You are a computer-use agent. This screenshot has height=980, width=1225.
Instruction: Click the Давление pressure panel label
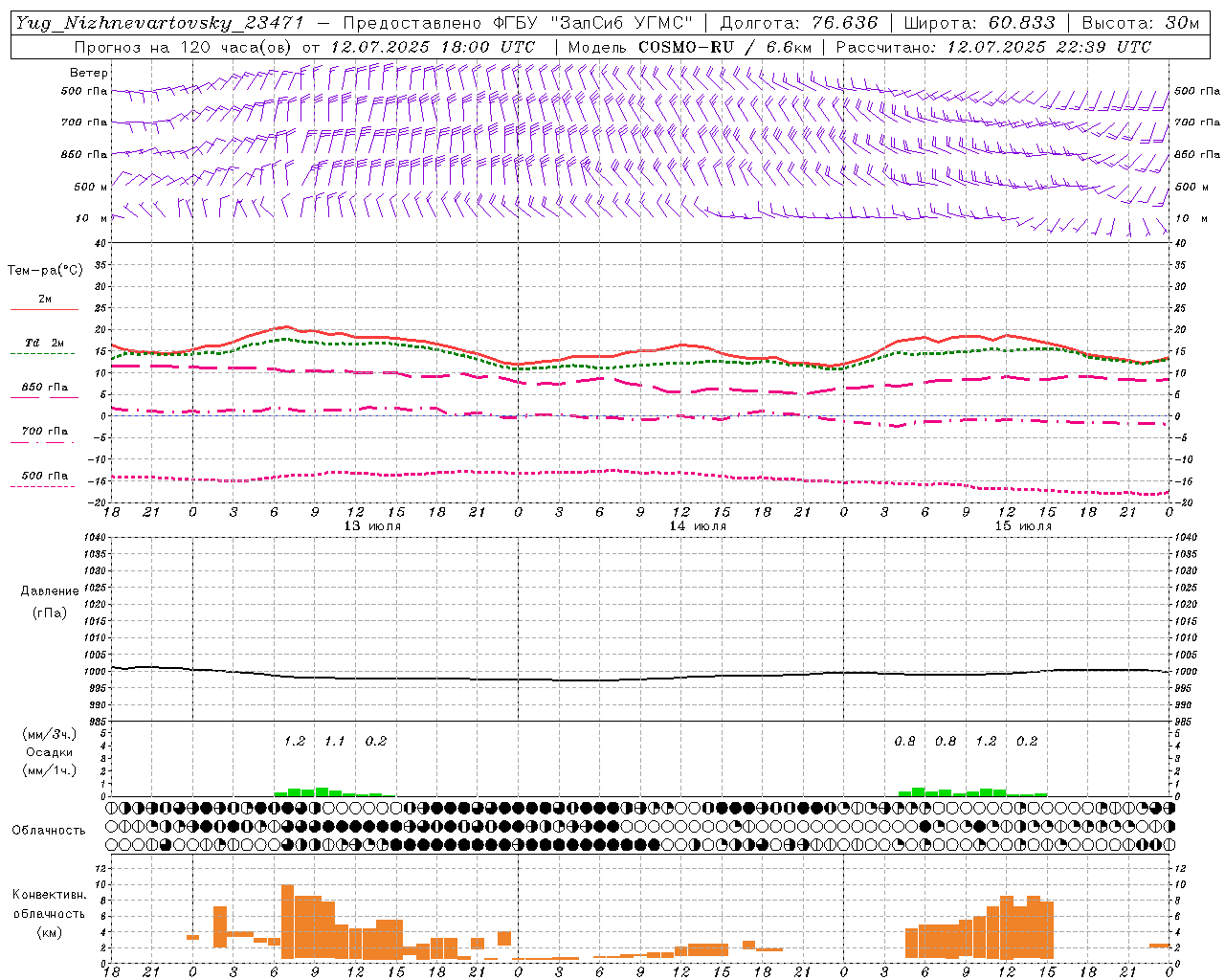pos(50,591)
